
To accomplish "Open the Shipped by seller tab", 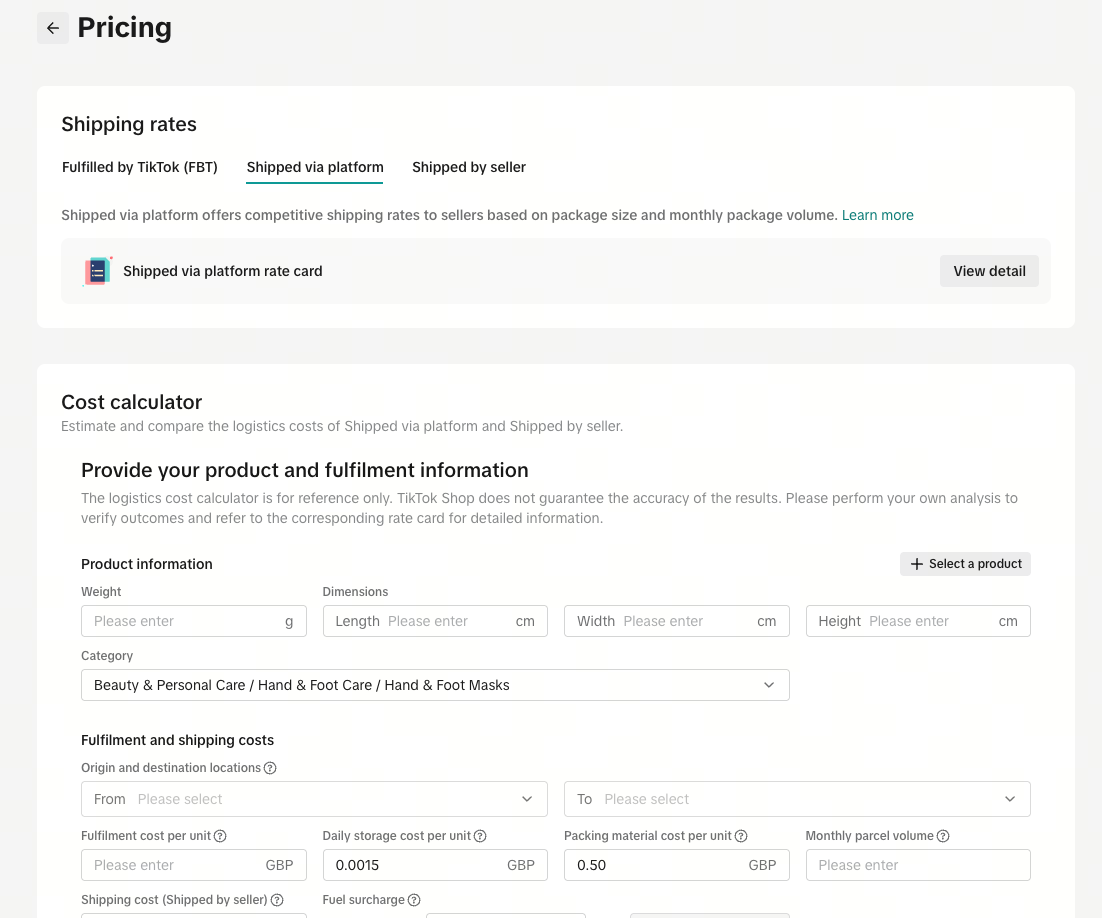I will tap(469, 167).
